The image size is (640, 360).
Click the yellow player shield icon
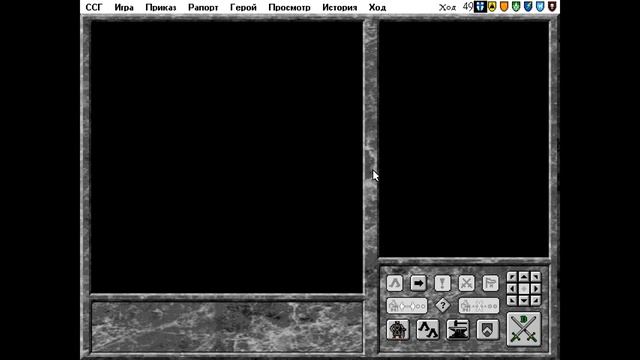point(492,7)
